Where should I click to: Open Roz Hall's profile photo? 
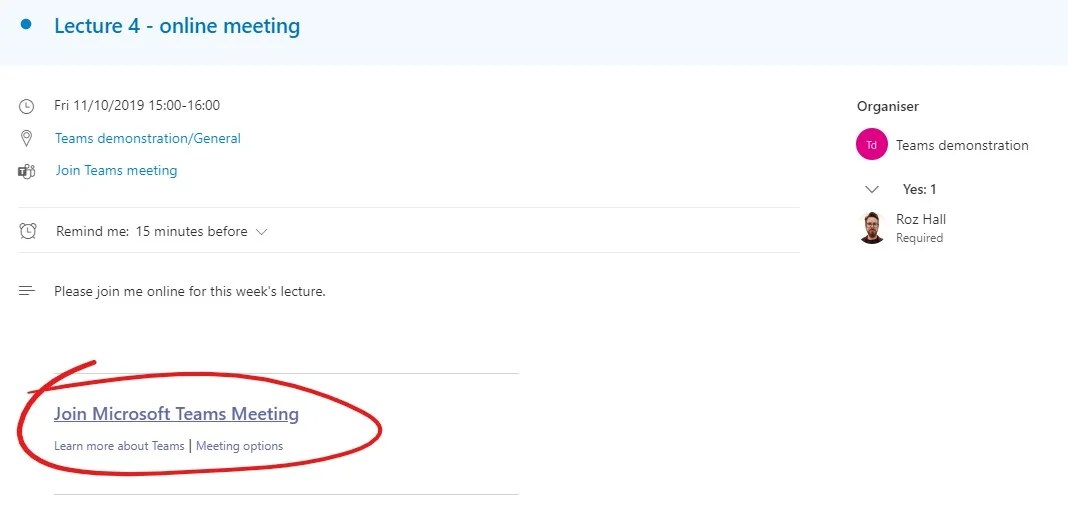coord(872,227)
